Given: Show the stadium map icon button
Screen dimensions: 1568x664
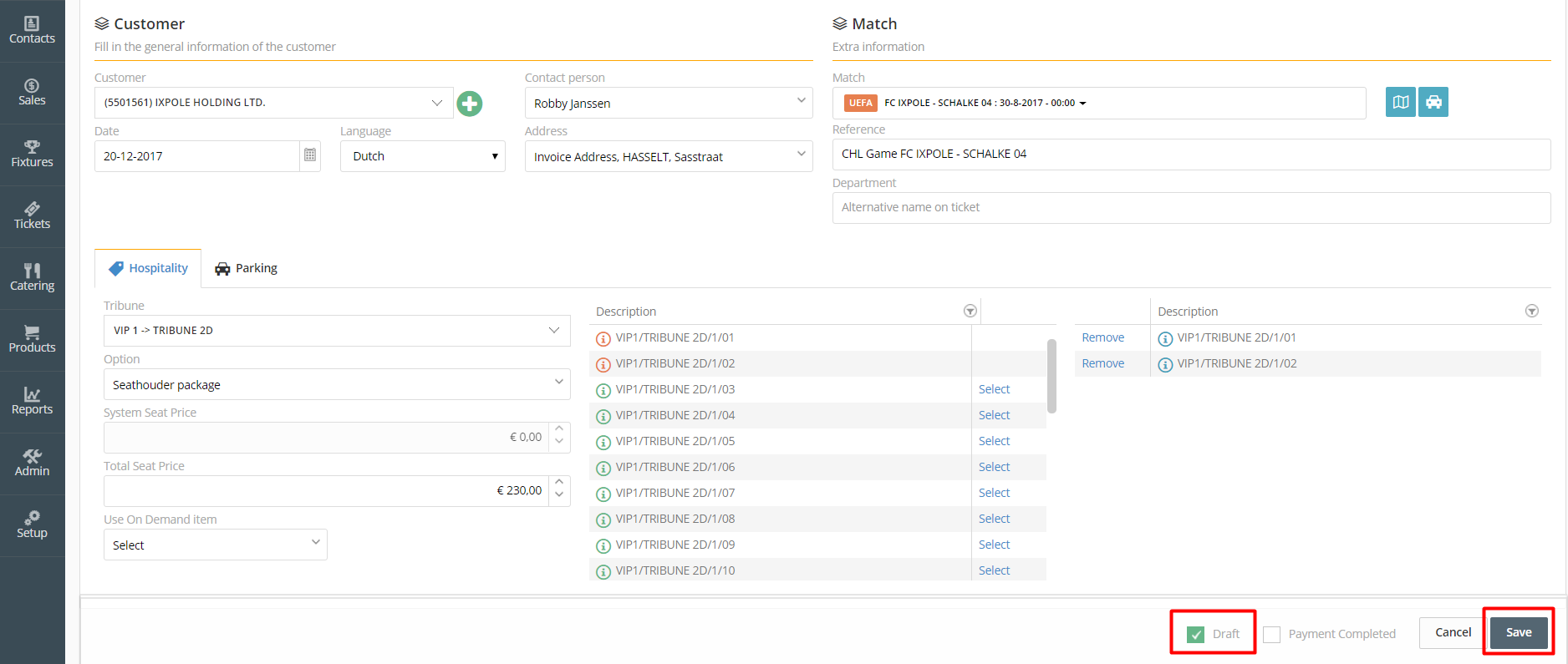Looking at the screenshot, I should tap(1400, 102).
